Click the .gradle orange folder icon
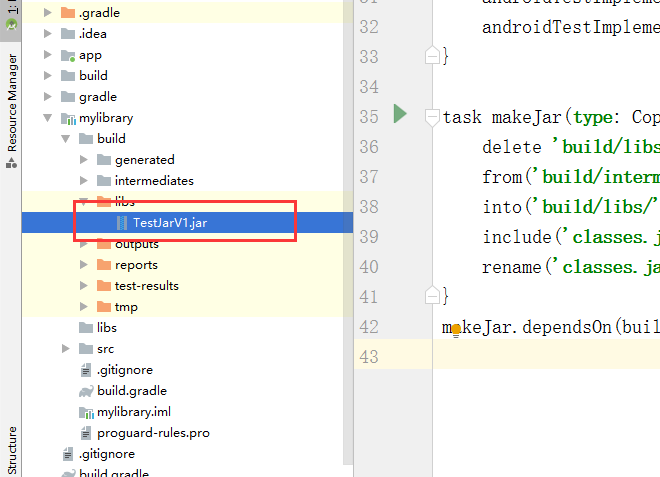This screenshot has width=660, height=477. click(68, 13)
